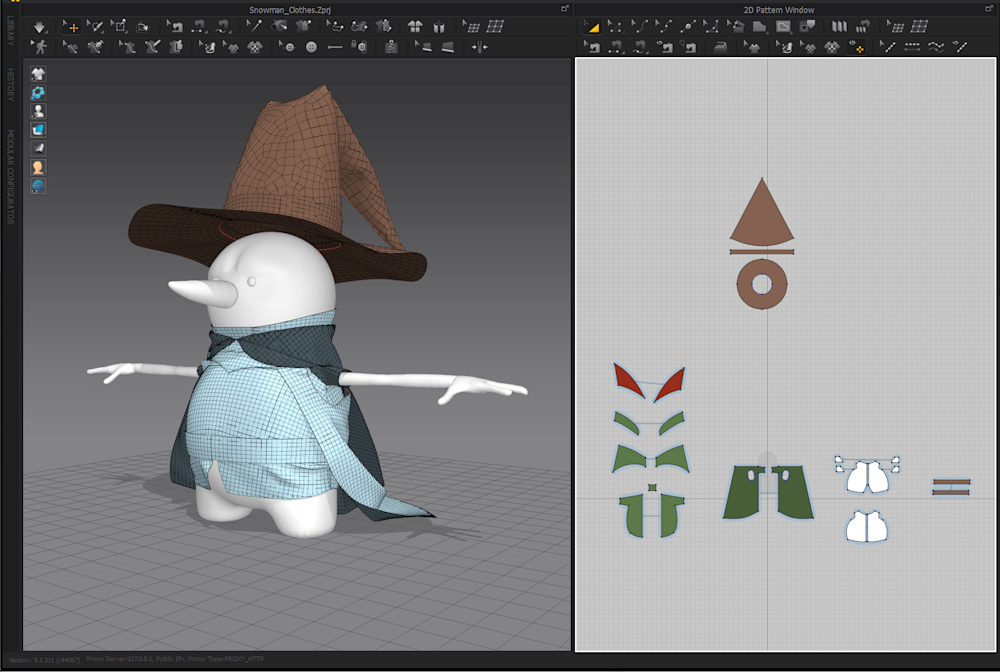Viewport: 1000px width, 672px height.
Task: Click the Simulate down-arrow icon
Action: coord(40,27)
